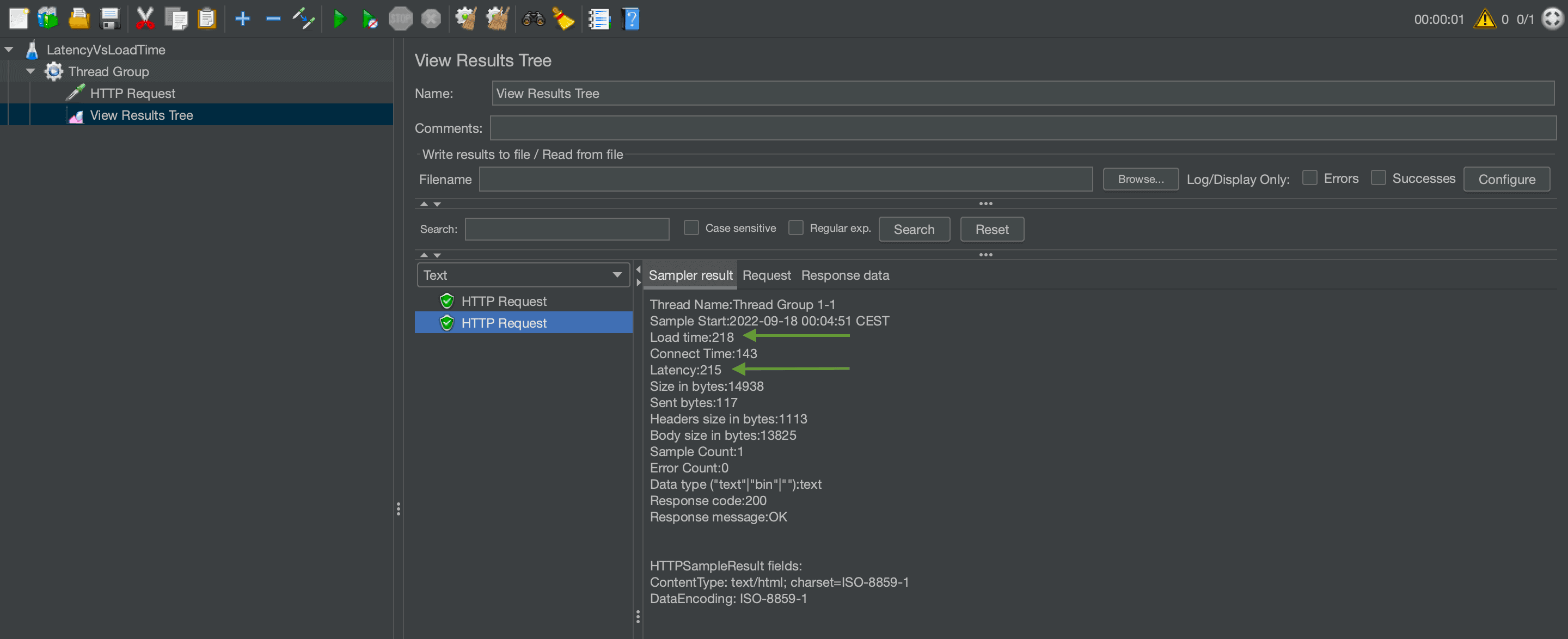Click the blue Help question-mark icon
The width and height of the screenshot is (1568, 639).
pos(631,19)
